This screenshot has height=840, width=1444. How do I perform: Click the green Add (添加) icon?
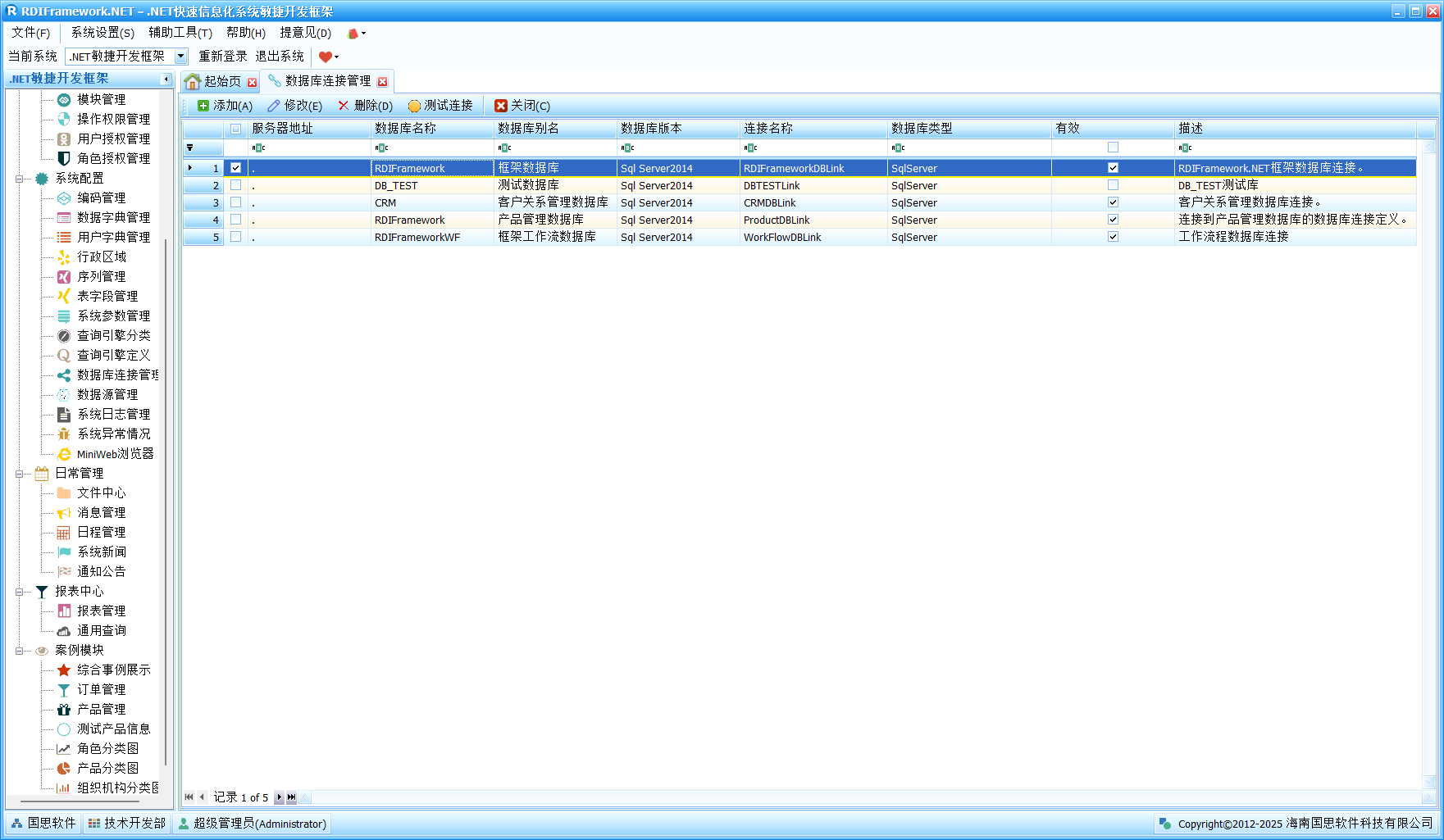tap(203, 106)
